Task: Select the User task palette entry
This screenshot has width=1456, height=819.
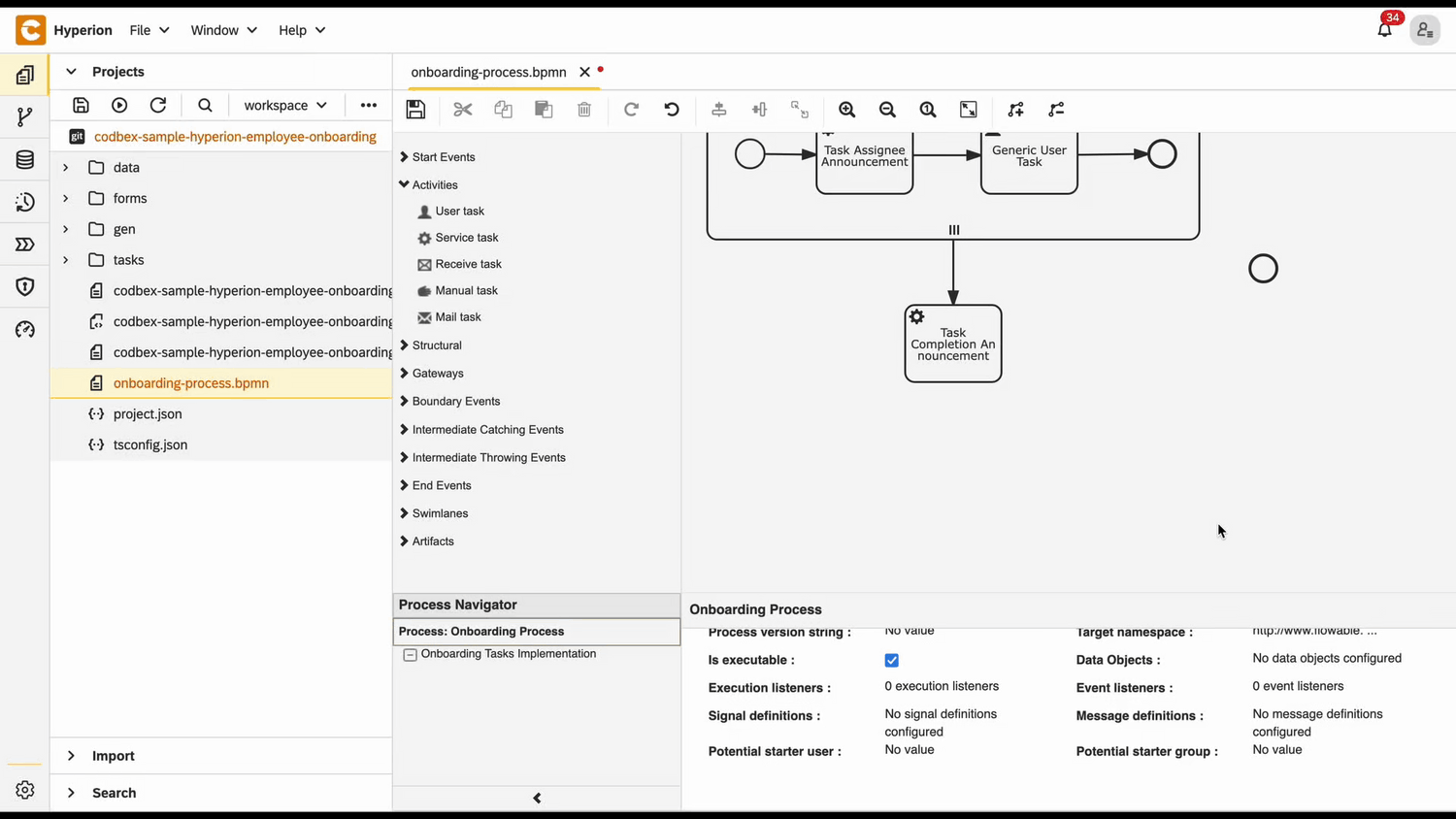Action: 459,211
